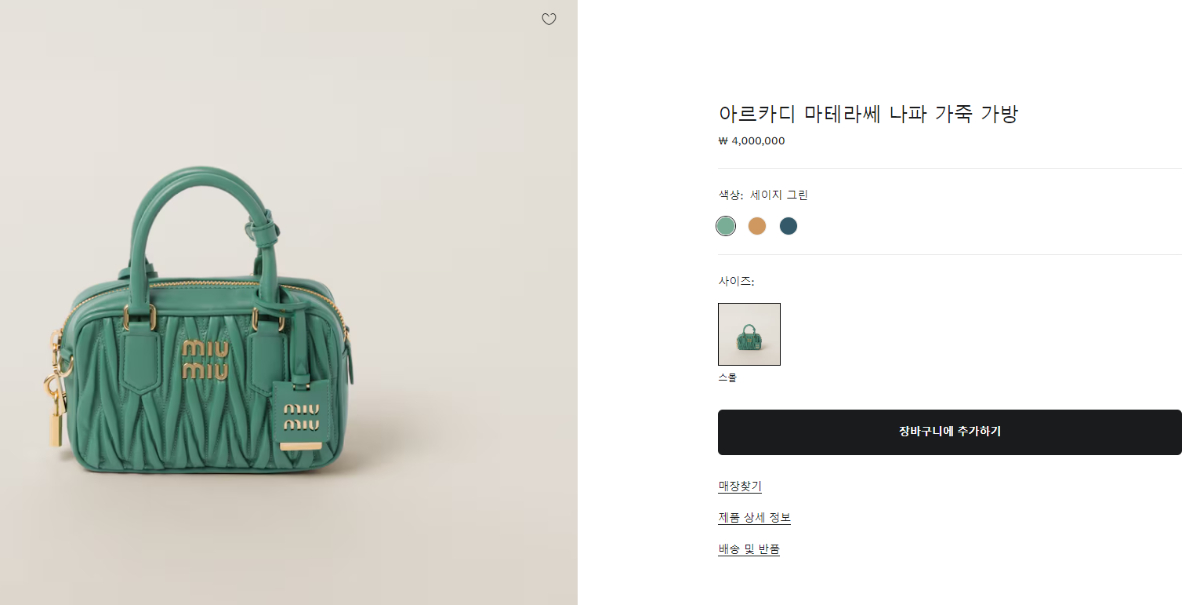Viewport: 1200px width, 605px height.
Task: Expand the 제품 상세 정보 link
Action: [x=754, y=517]
